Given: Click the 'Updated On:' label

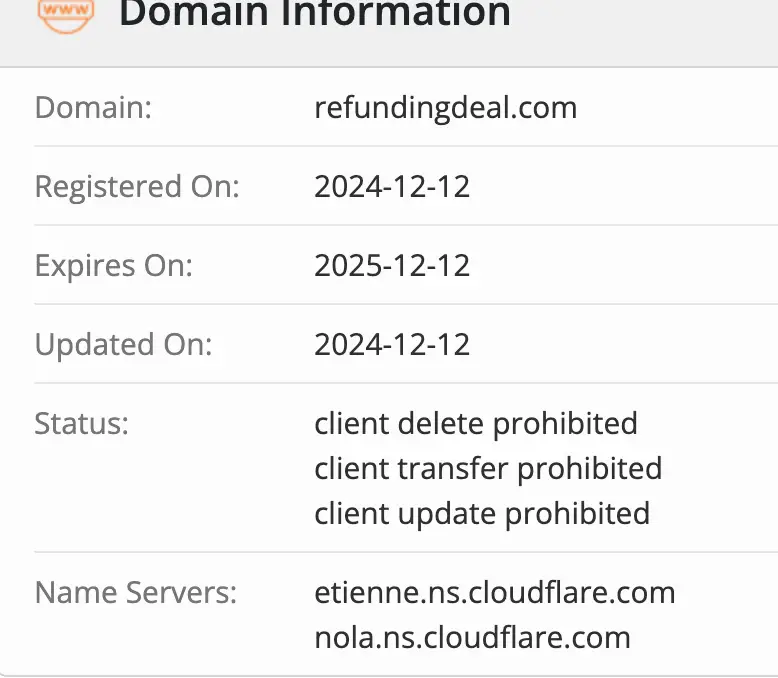Looking at the screenshot, I should pyautogui.click(x=123, y=344).
